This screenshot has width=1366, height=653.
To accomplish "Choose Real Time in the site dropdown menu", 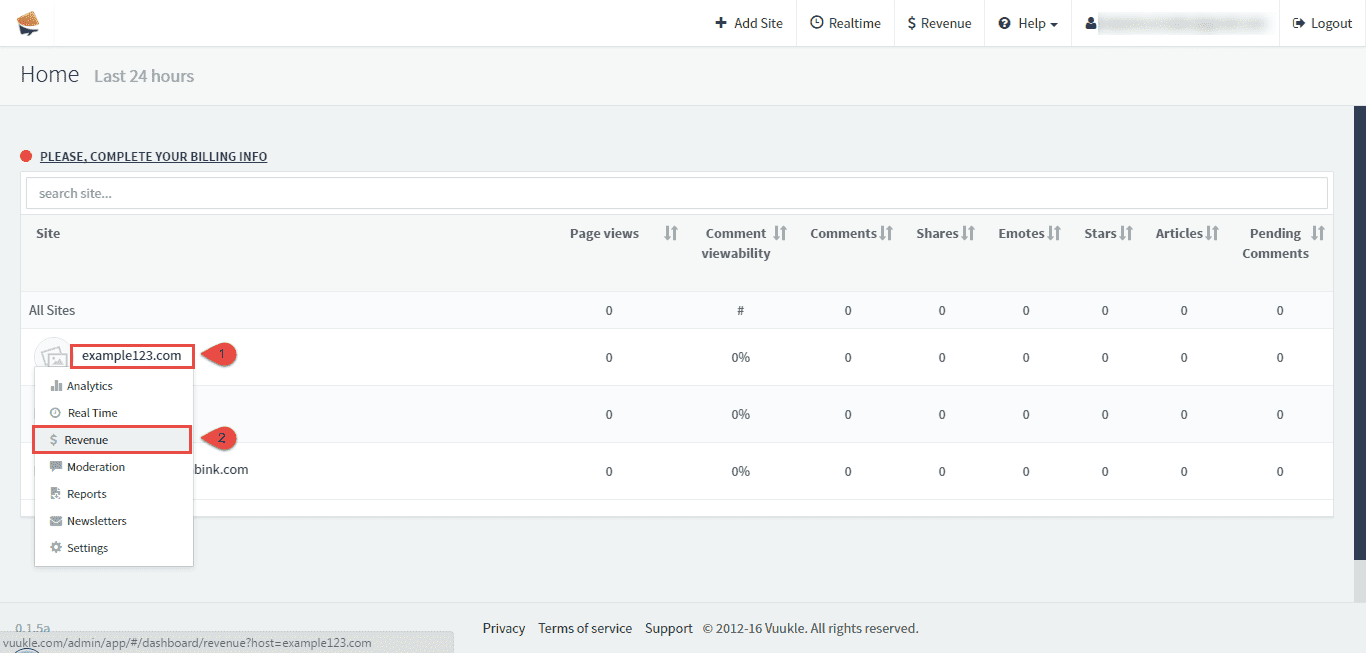I will (x=92, y=413).
